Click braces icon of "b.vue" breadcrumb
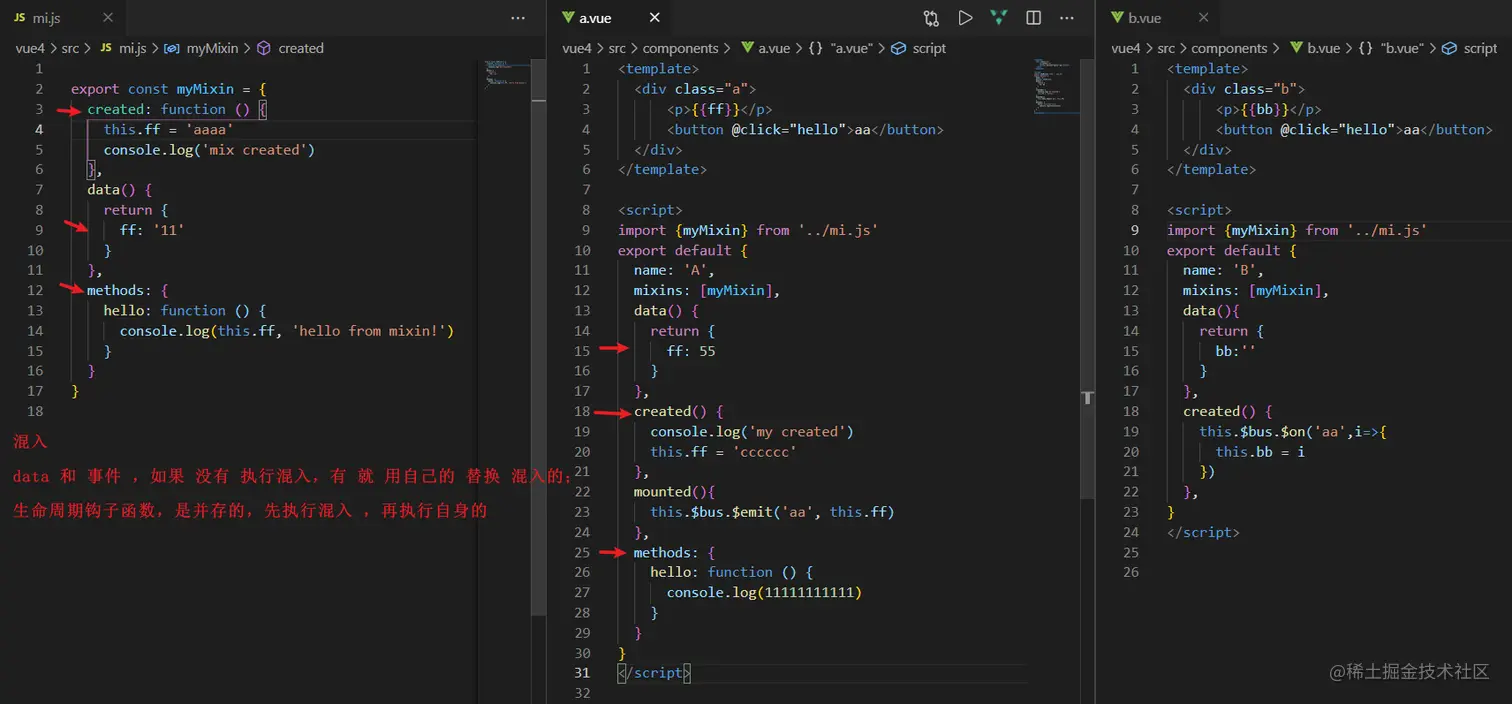1512x704 pixels. [x=1364, y=48]
